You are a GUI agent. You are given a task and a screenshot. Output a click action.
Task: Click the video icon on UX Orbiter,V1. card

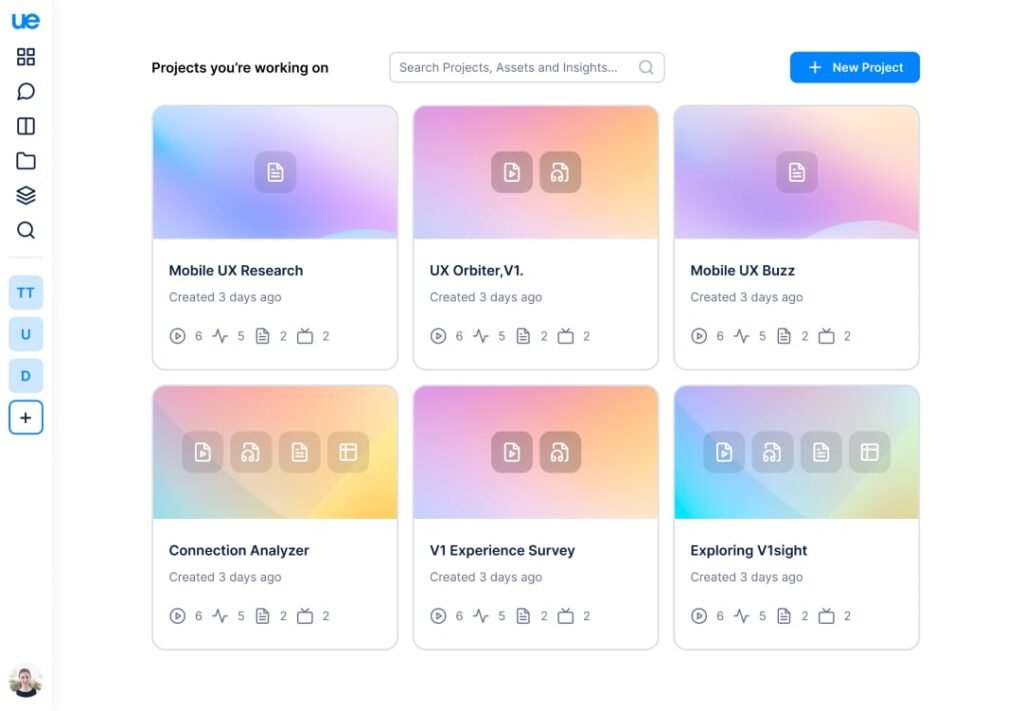click(x=511, y=172)
